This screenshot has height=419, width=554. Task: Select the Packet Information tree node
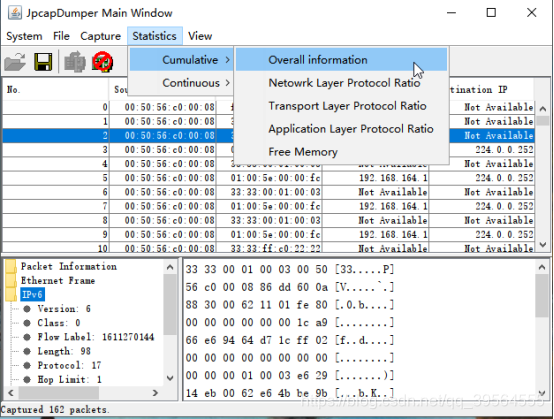(69, 266)
